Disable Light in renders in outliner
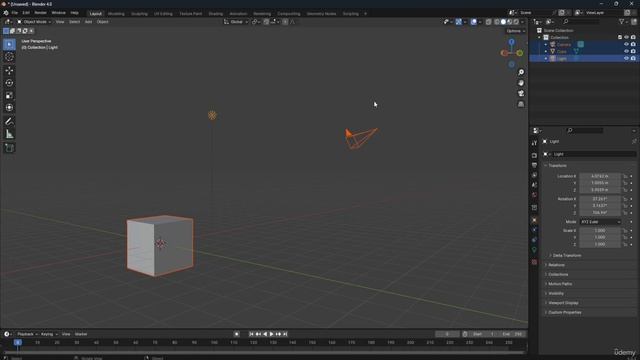 coord(633,58)
